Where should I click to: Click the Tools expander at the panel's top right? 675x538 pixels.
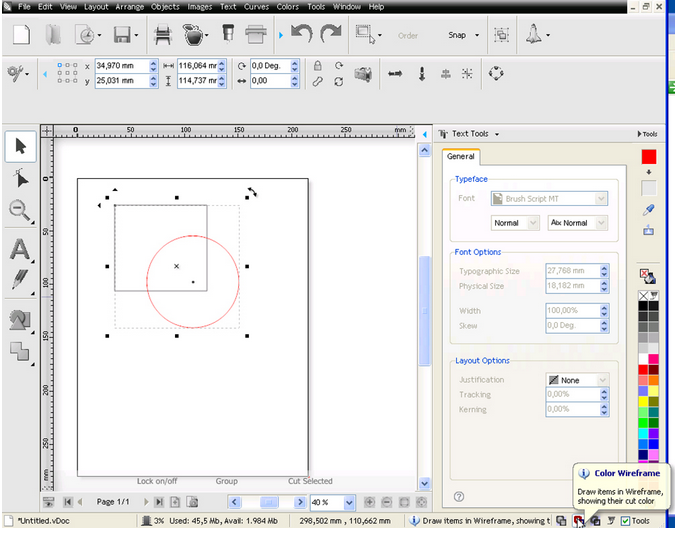(647, 134)
